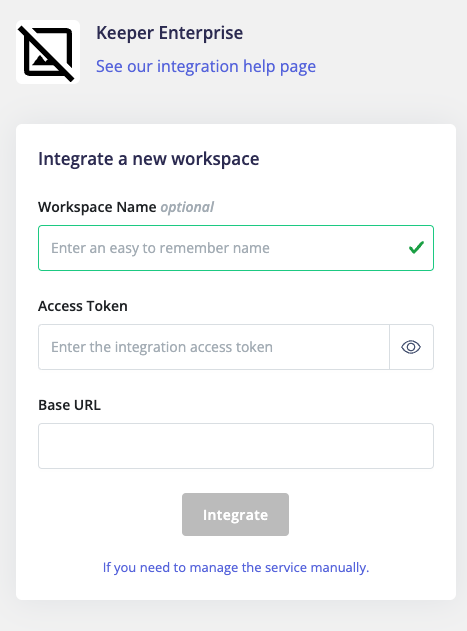Click the grayed-out Integrate button
This screenshot has width=467, height=631.
236,515
